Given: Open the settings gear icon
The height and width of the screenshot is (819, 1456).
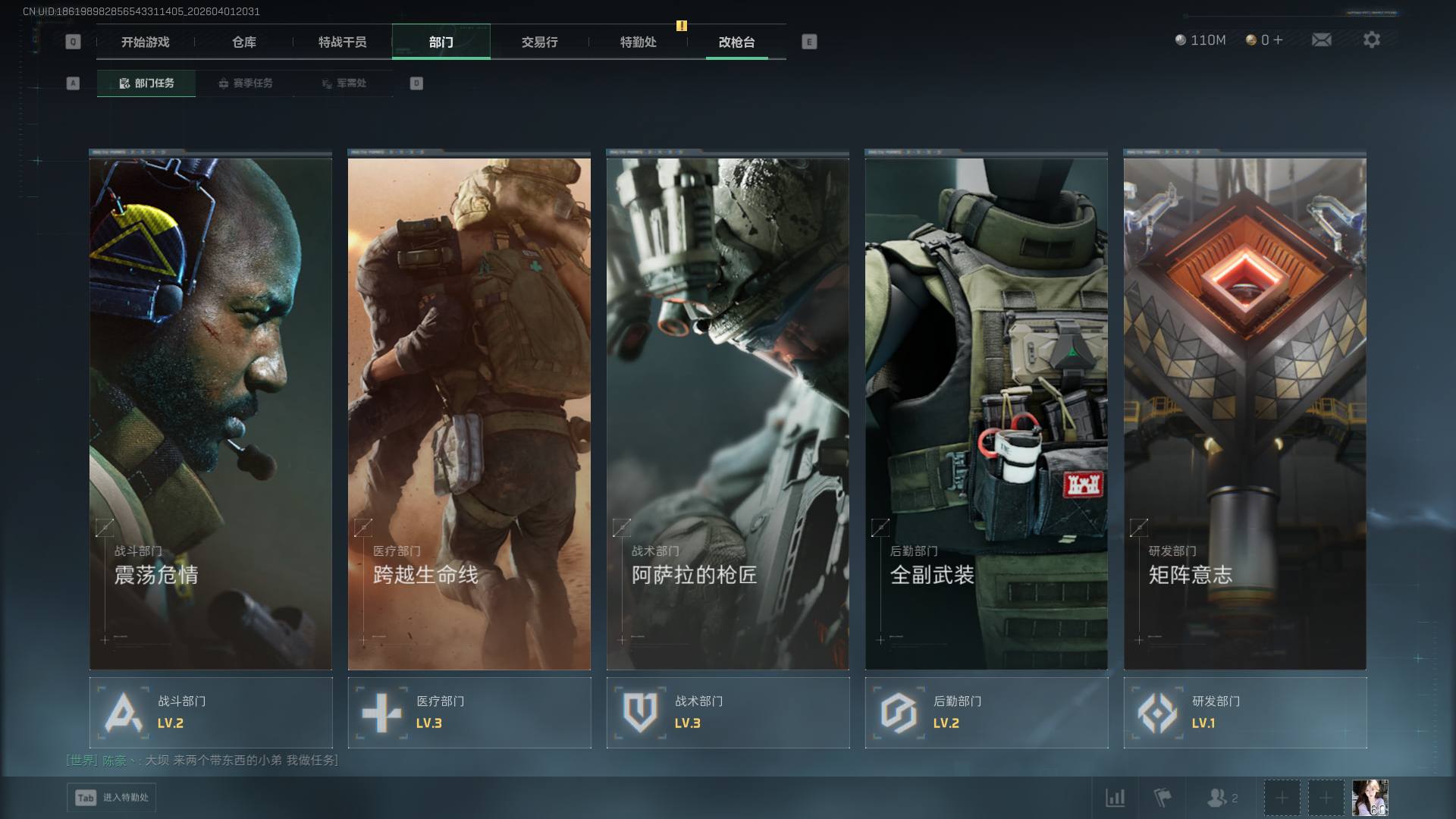Looking at the screenshot, I should 1371,39.
